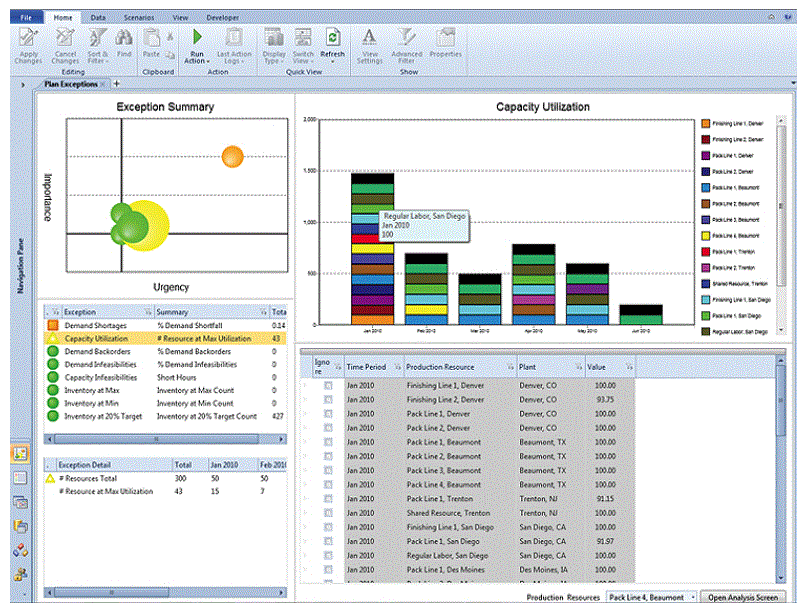The height and width of the screenshot is (613, 805).
Task: Click the Apply Changes icon
Action: click(28, 37)
